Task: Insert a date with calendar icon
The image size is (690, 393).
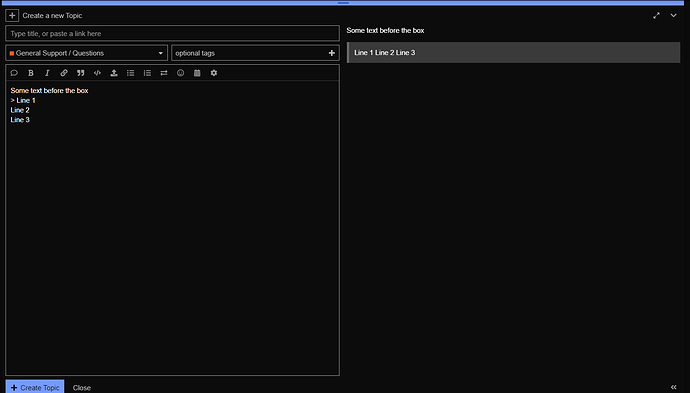Action: [x=197, y=73]
